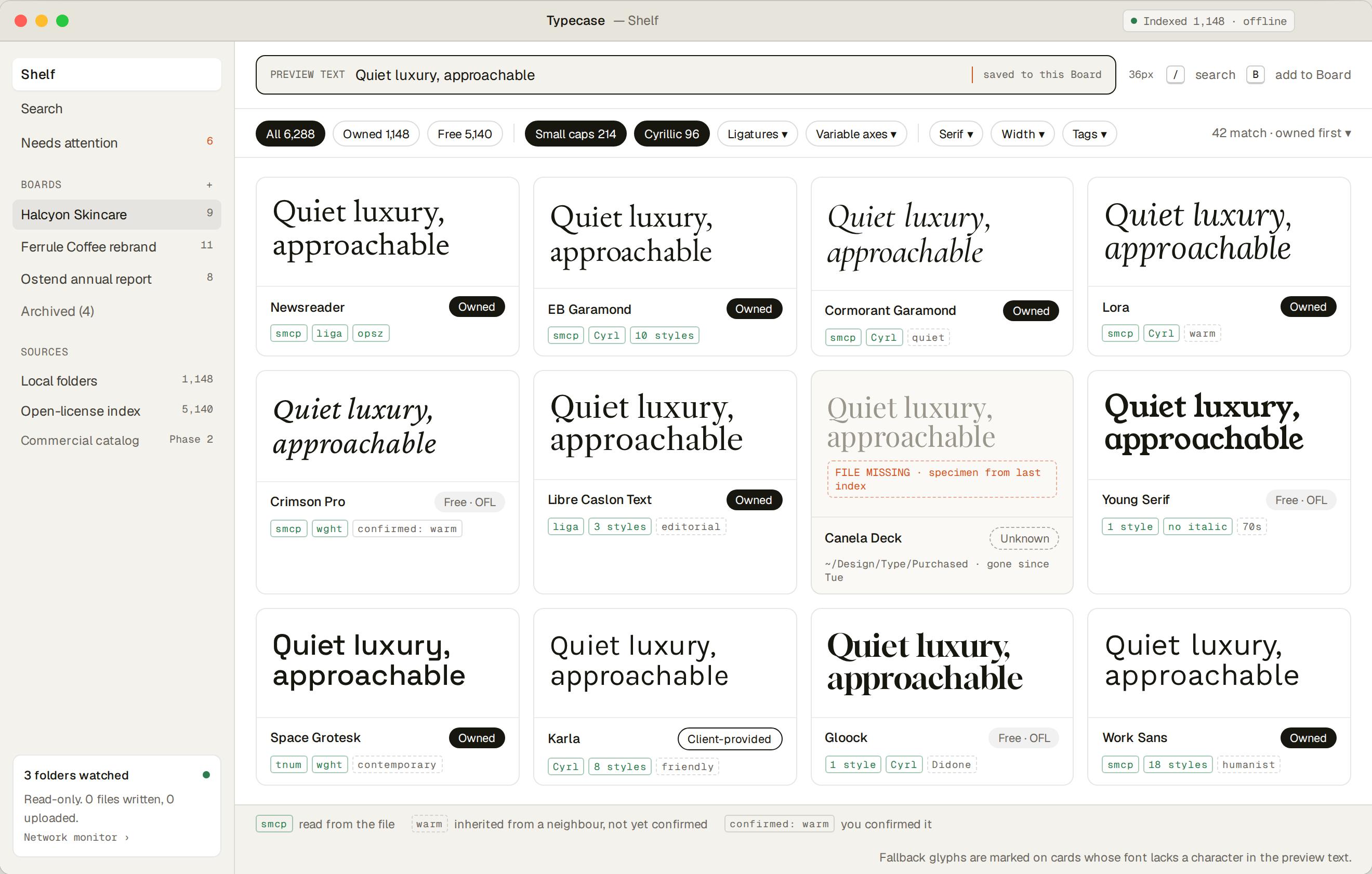The height and width of the screenshot is (874, 1372).
Task: Click the warm tag on Lora card
Action: click(1202, 333)
